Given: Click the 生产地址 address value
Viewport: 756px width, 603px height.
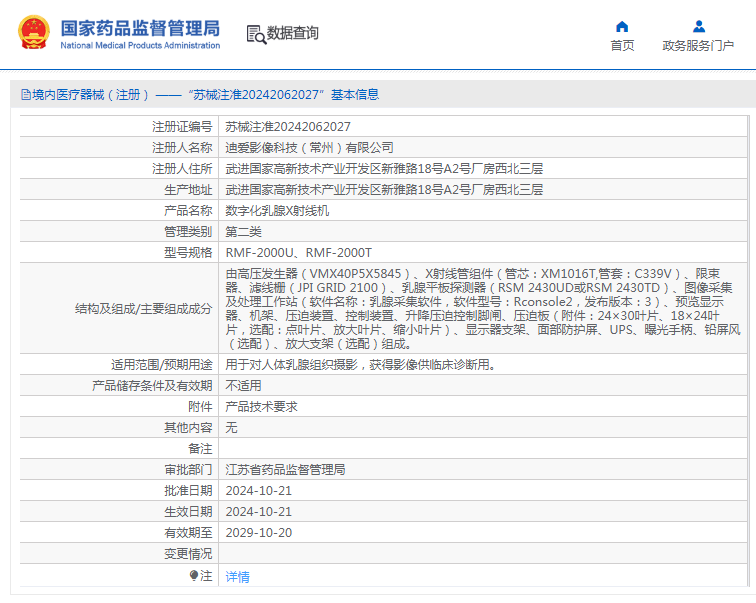Looking at the screenshot, I should (384, 189).
